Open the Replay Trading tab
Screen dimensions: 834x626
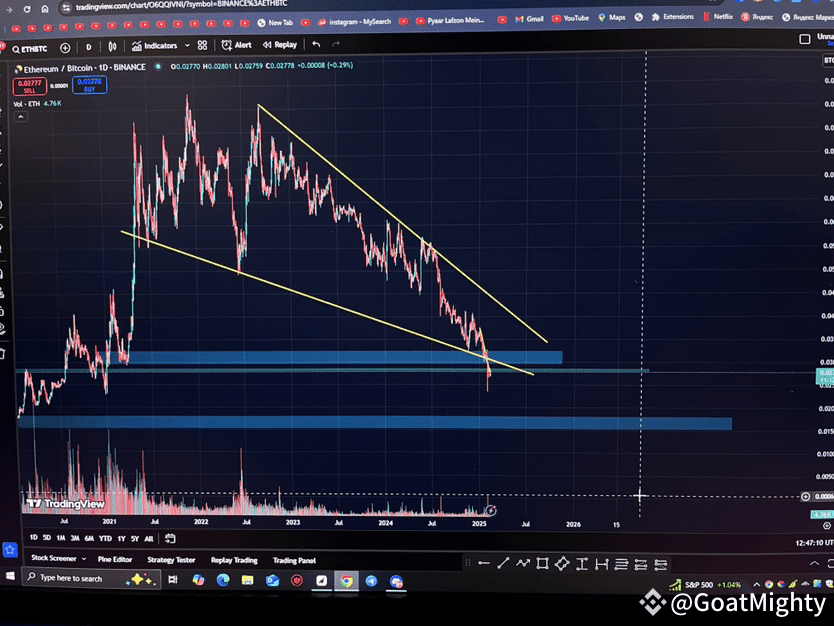coord(234,560)
